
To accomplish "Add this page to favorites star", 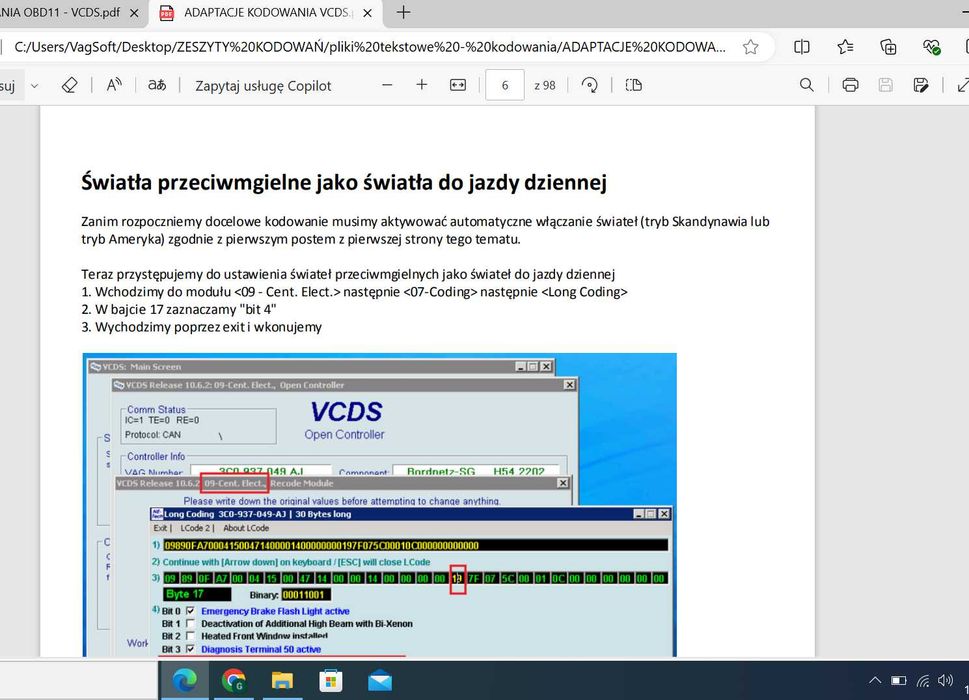I will pyautogui.click(x=751, y=47).
